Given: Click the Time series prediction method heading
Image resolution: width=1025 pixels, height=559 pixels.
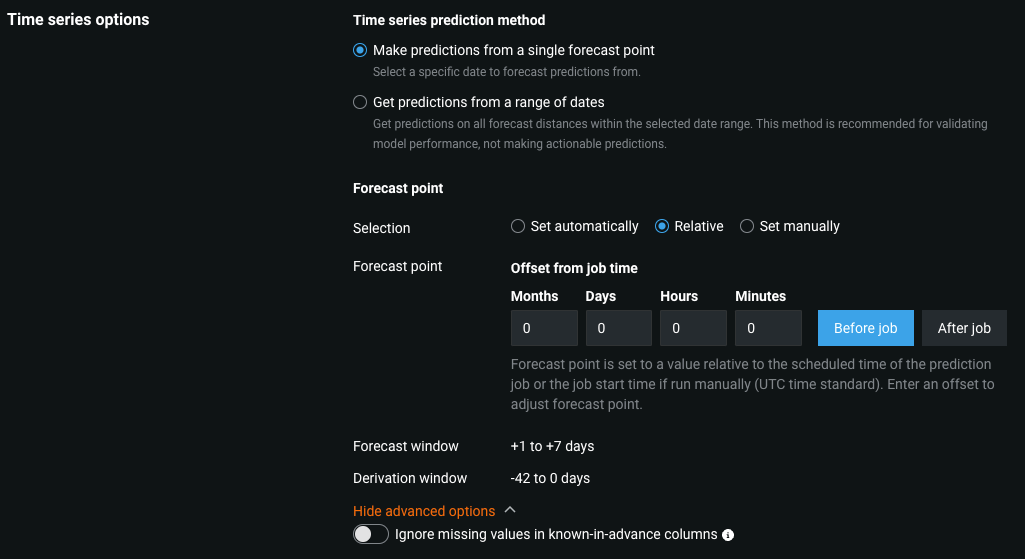Looking at the screenshot, I should pyautogui.click(x=449, y=20).
